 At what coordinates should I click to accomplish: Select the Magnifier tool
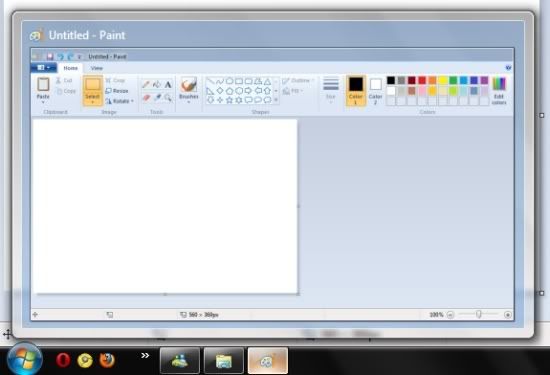click(x=168, y=98)
